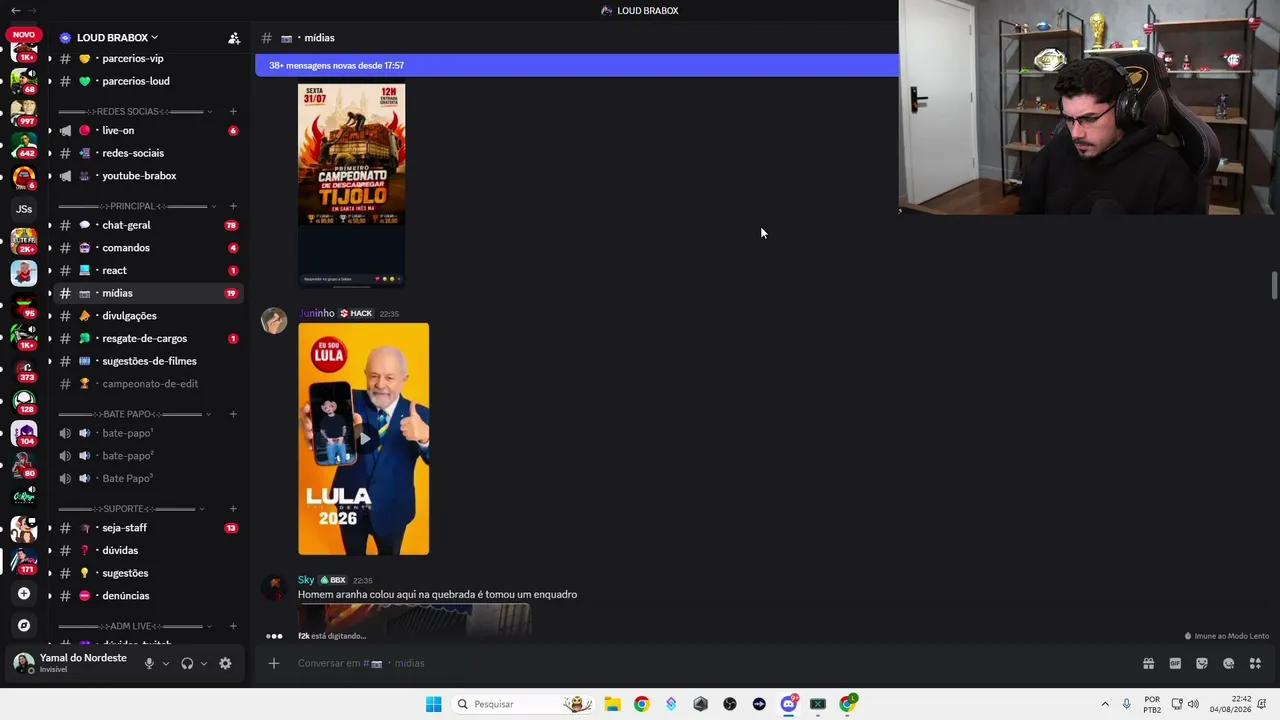The height and width of the screenshot is (720, 1280).
Task: Click Juninho's username in chat
Action: click(316, 313)
